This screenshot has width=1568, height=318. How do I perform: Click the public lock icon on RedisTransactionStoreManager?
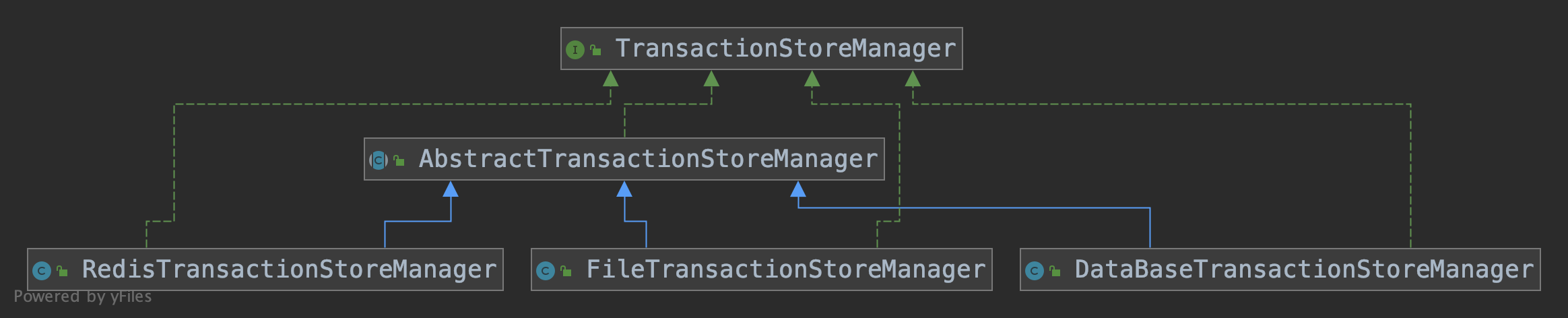[x=62, y=271]
